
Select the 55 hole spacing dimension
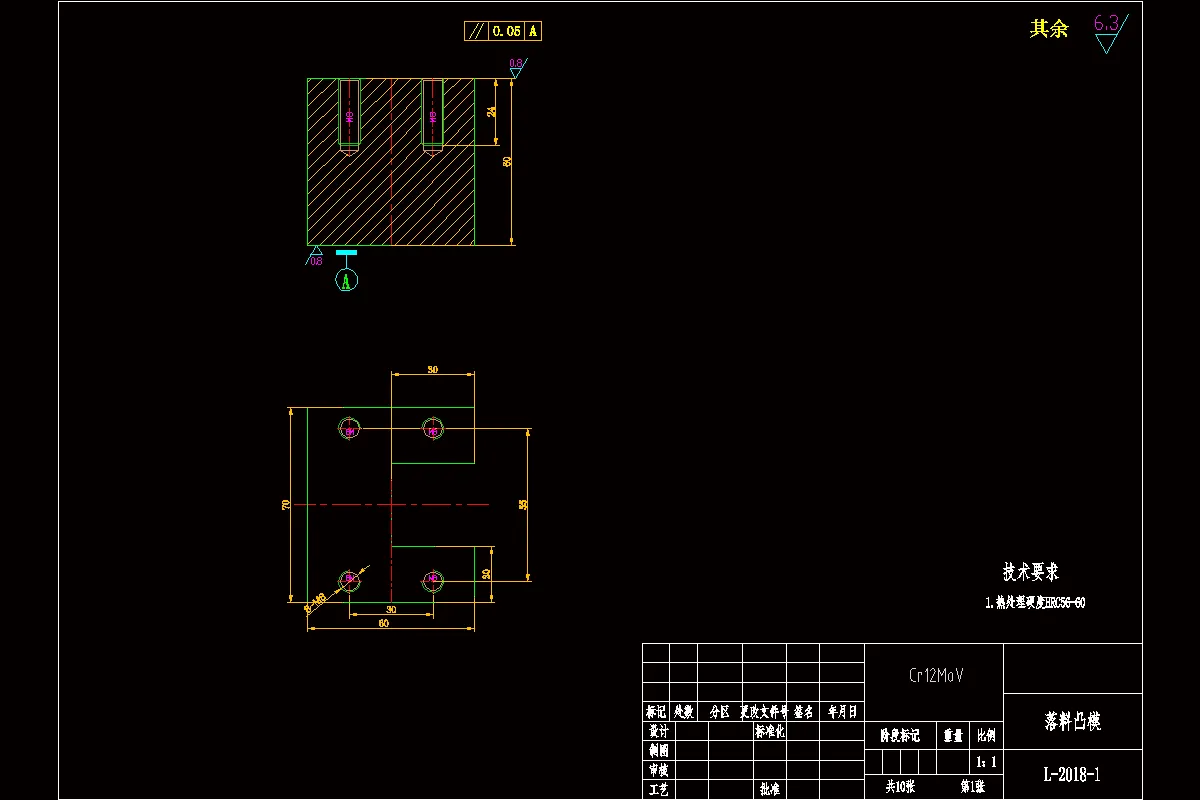(523, 504)
